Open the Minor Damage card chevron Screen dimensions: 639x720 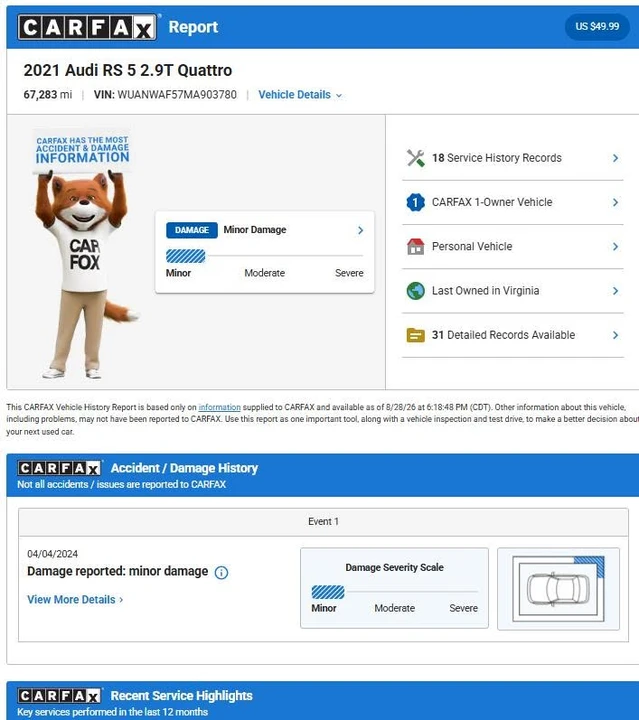[x=360, y=230]
